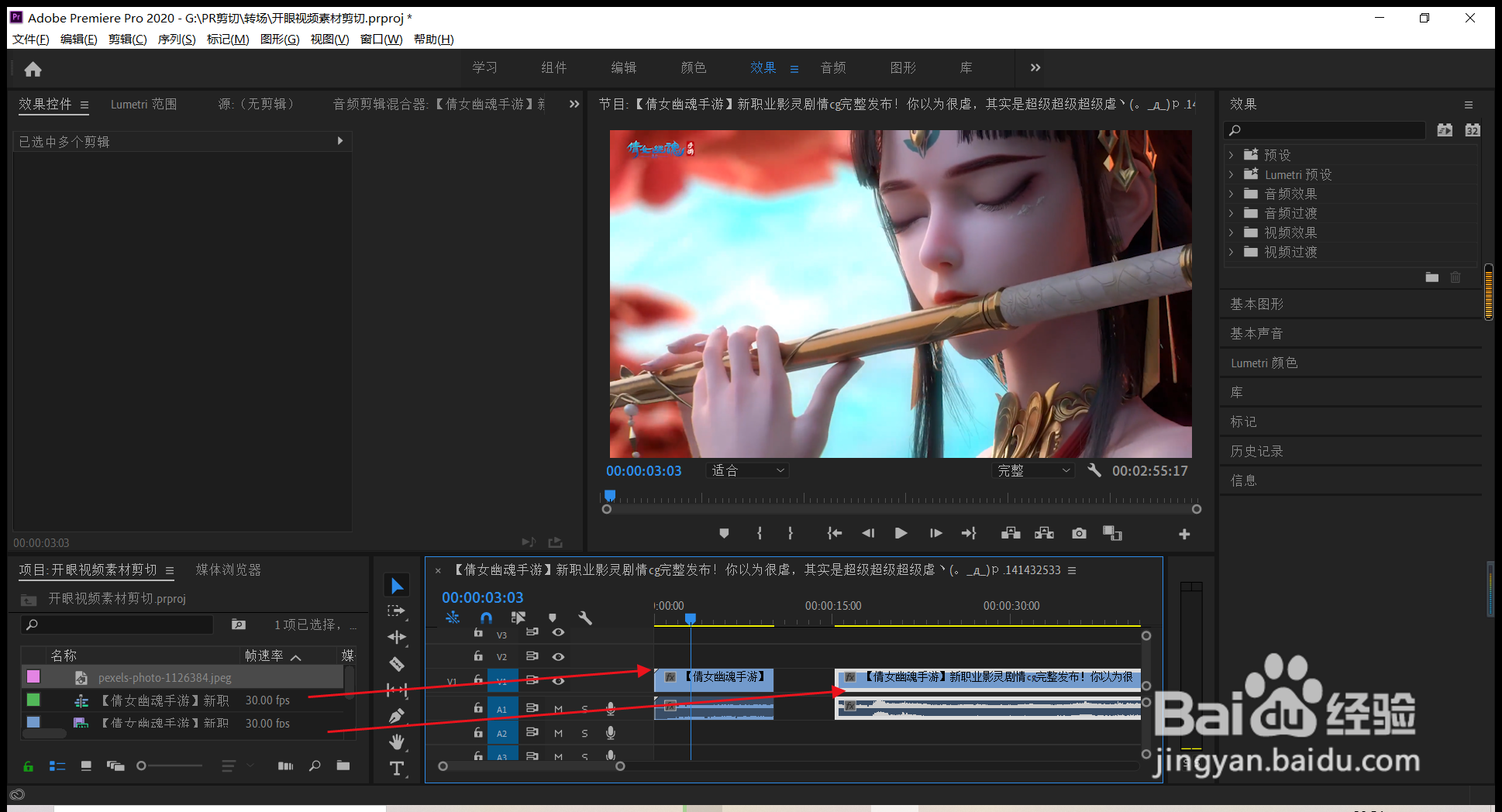Toggle V2 track output eye
The height and width of the screenshot is (812, 1502).
(558, 656)
